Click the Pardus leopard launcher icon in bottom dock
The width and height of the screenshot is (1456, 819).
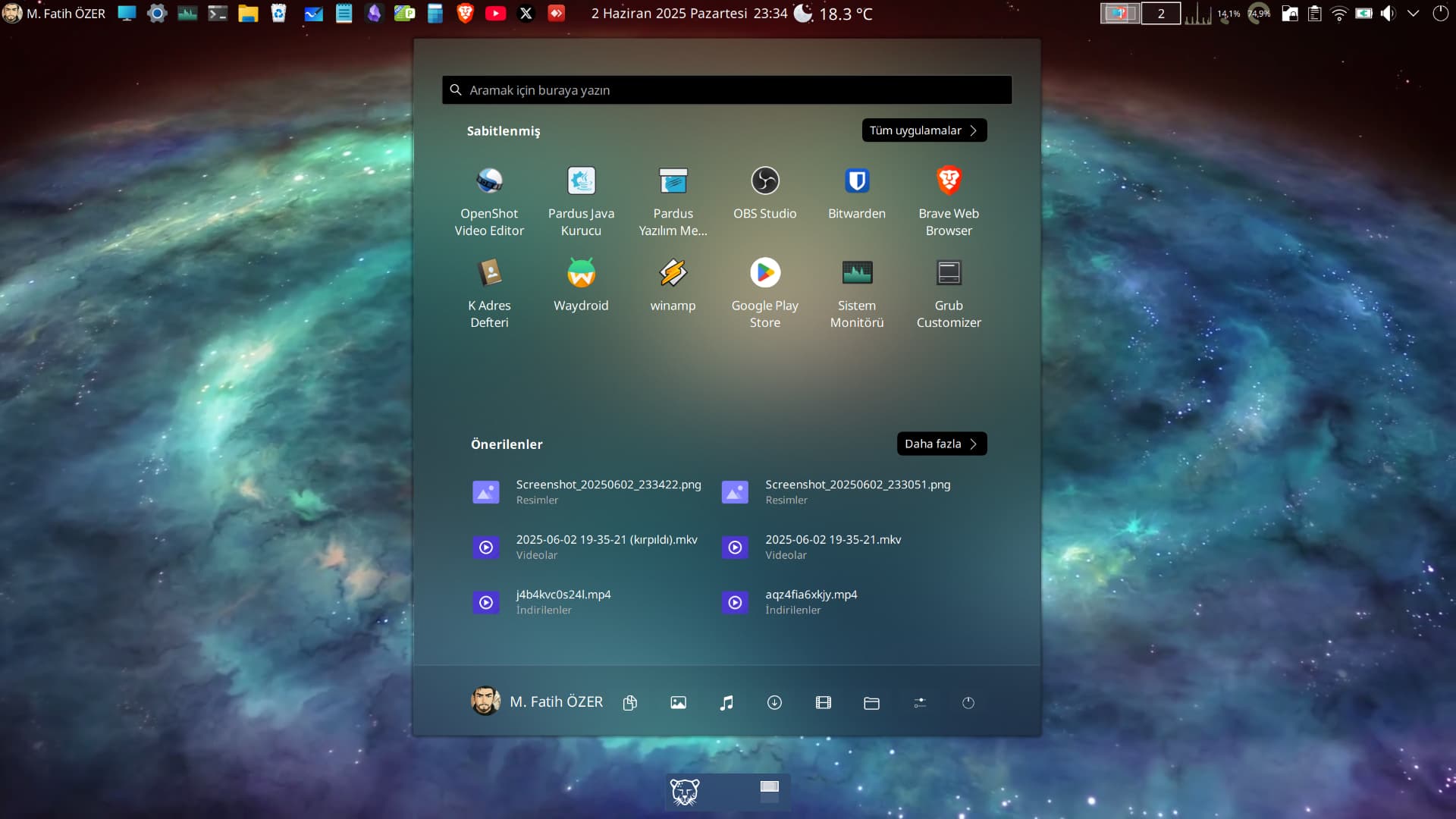(685, 792)
